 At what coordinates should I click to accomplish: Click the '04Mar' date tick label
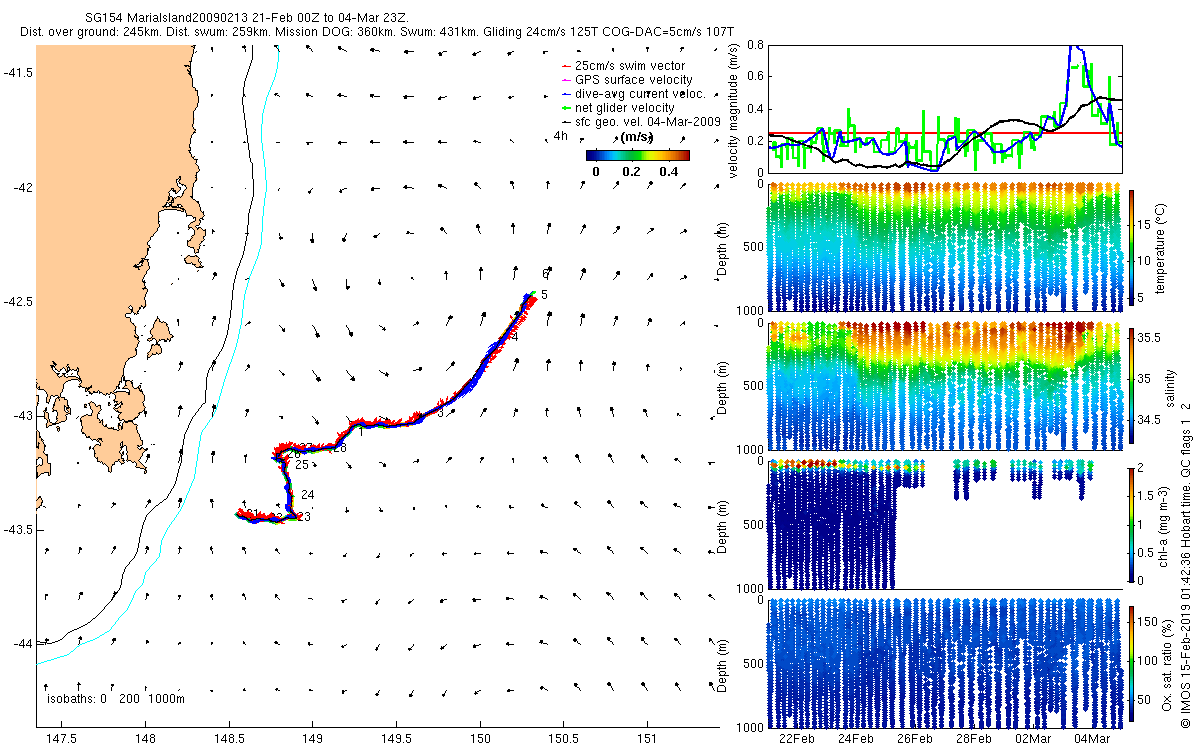click(1092, 739)
